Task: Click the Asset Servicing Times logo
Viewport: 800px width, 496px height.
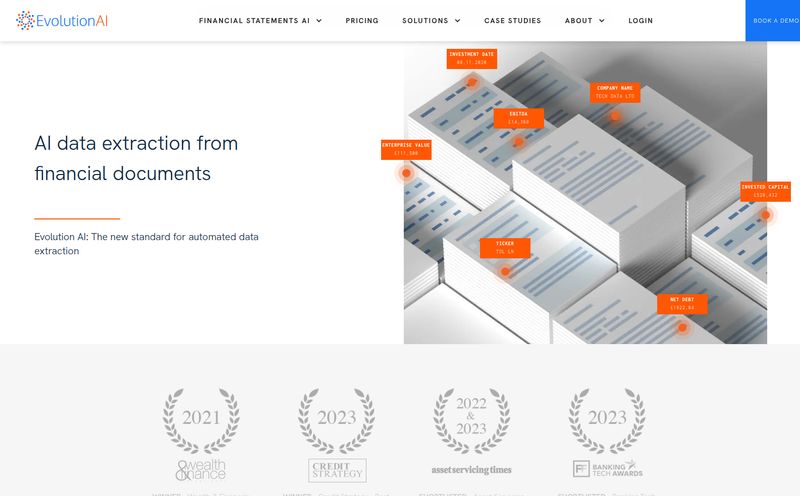Action: [x=472, y=469]
